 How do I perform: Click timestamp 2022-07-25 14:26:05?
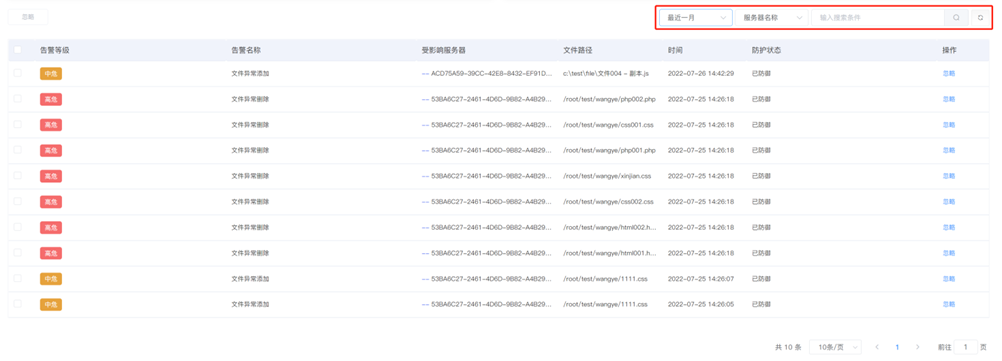[x=701, y=304]
